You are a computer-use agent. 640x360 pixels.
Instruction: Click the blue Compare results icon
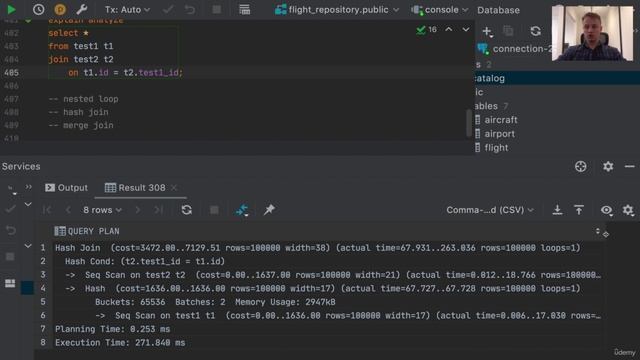point(242,210)
